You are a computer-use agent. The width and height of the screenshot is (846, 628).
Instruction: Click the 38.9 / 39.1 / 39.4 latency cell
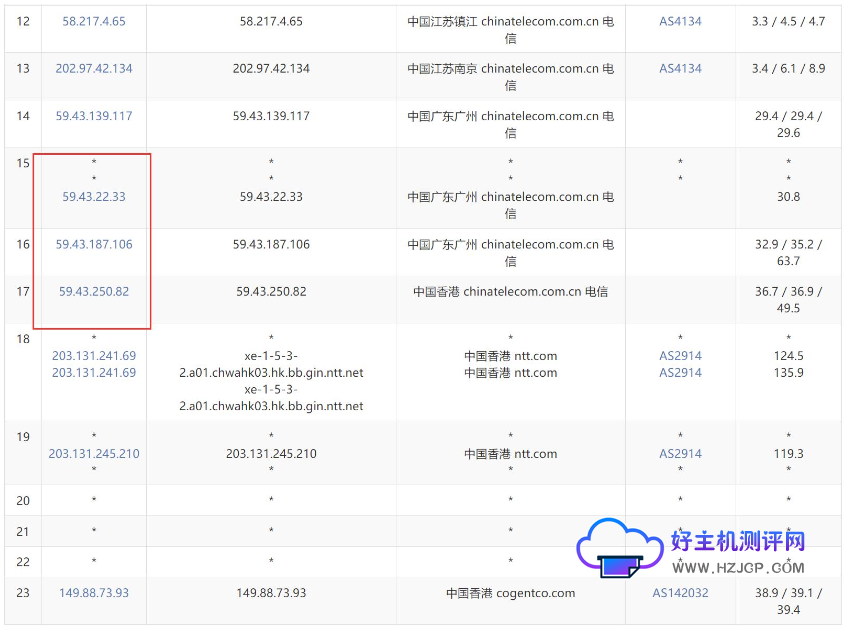(x=788, y=601)
